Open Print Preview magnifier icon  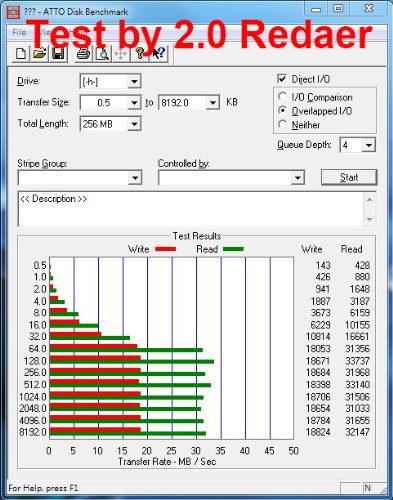point(102,54)
